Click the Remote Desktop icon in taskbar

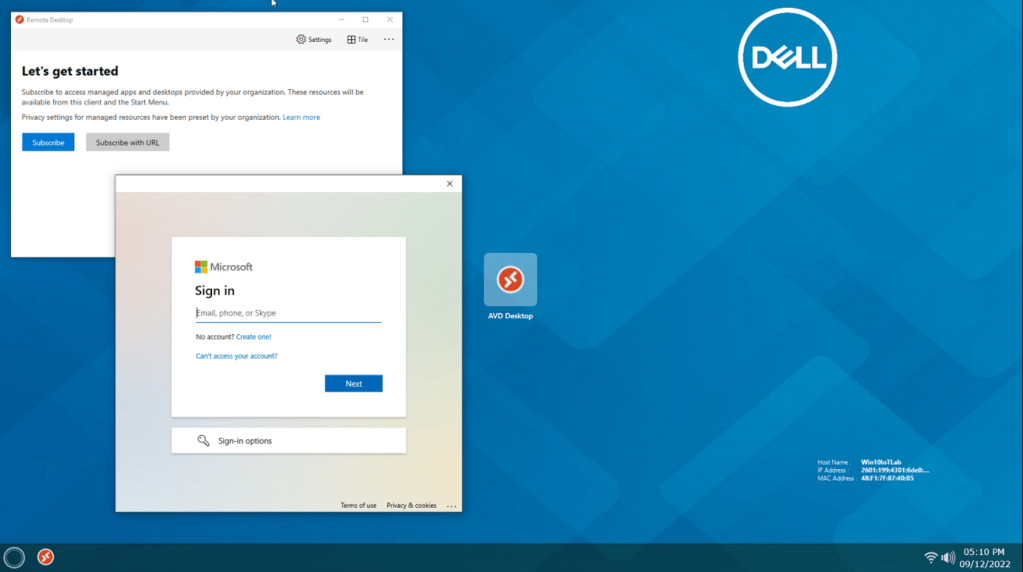pyautogui.click(x=45, y=557)
